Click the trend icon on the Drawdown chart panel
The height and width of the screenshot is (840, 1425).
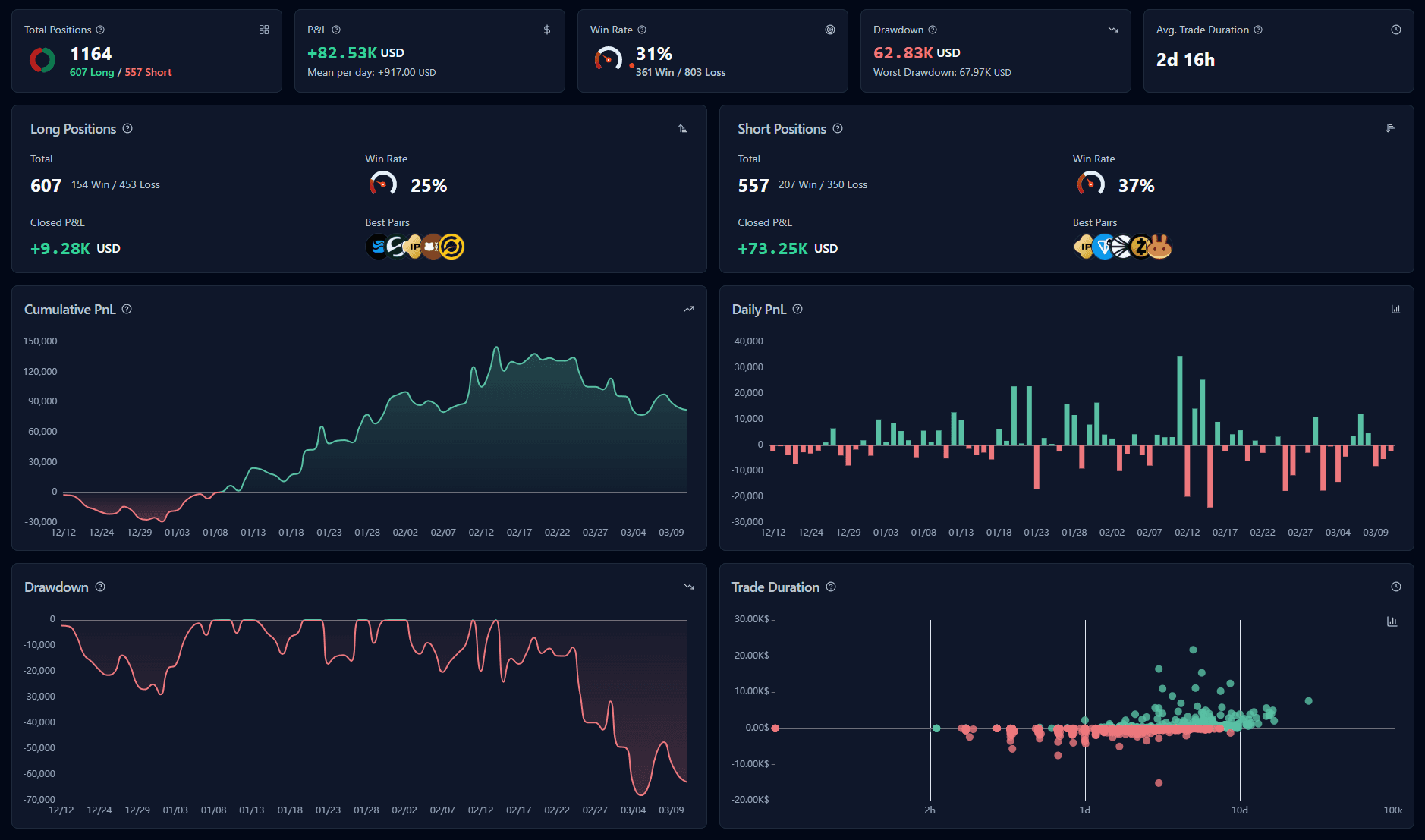click(x=688, y=587)
